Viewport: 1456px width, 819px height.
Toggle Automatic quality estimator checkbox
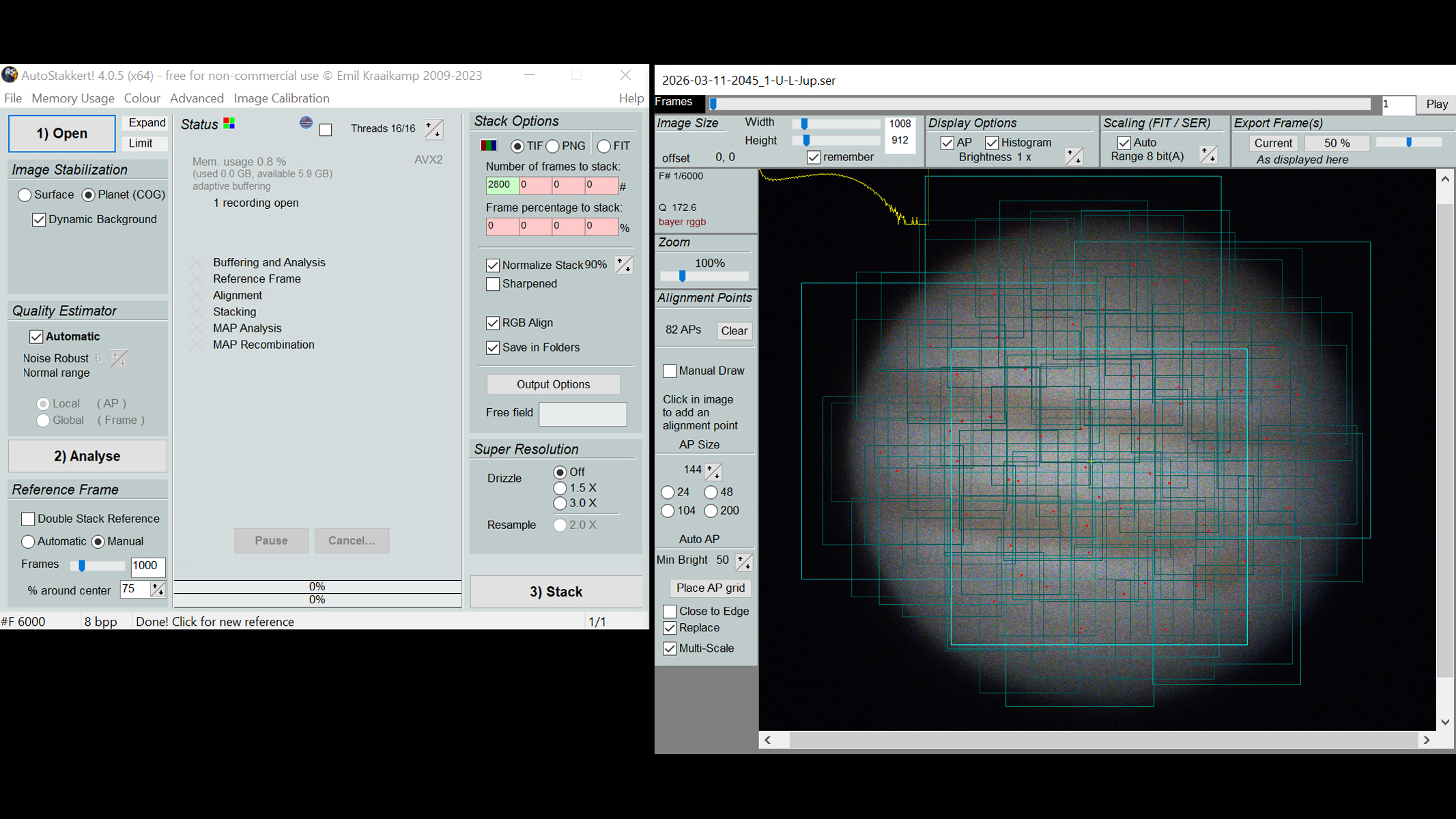36,336
